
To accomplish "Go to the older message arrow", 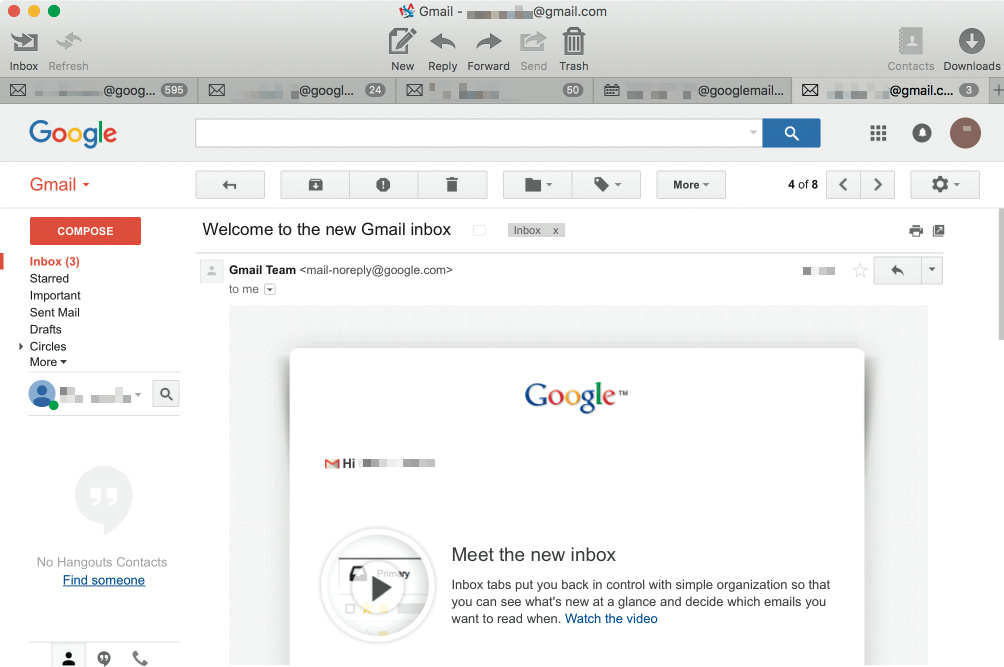I will pyautogui.click(x=878, y=185).
